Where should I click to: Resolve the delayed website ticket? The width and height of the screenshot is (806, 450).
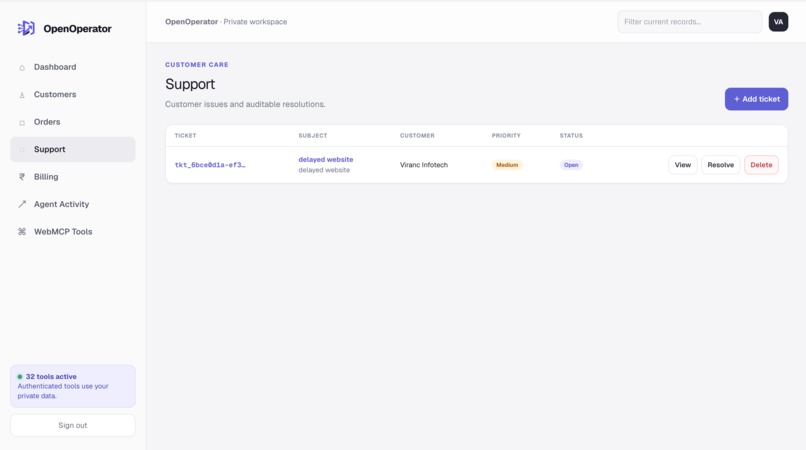(720, 165)
